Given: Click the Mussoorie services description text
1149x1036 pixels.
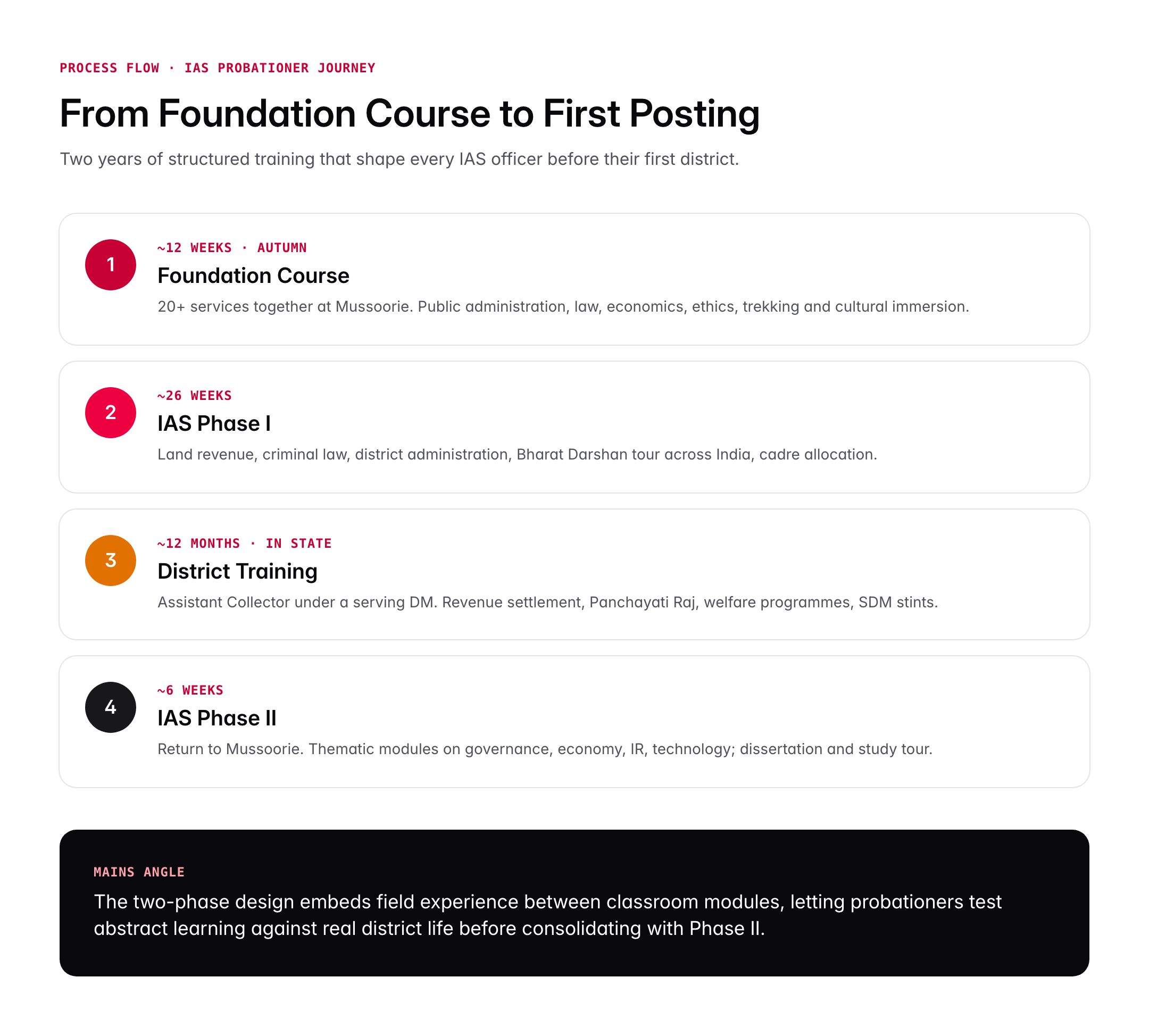Looking at the screenshot, I should coord(563,307).
